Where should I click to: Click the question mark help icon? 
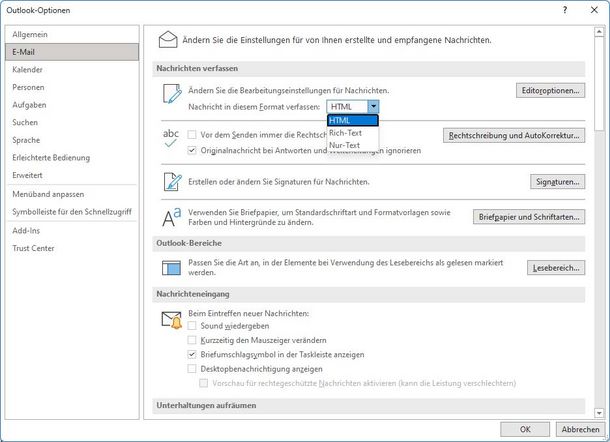point(565,10)
